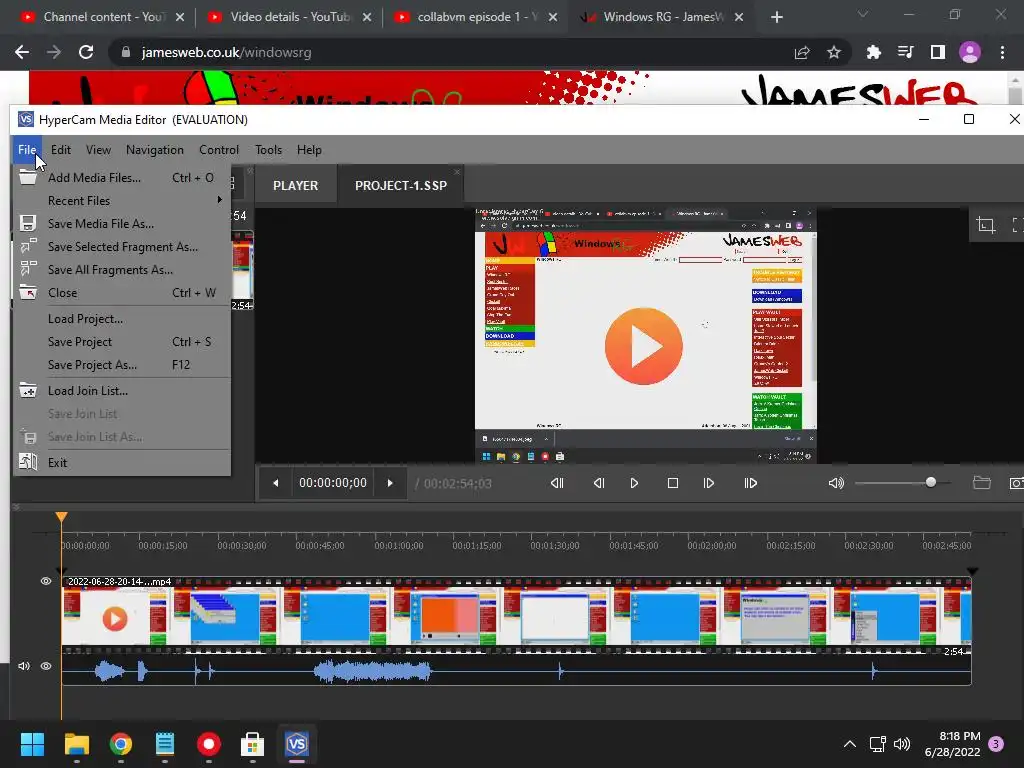Viewport: 1024px width, 768px height.
Task: Stop playback with the square button
Action: coord(673,483)
